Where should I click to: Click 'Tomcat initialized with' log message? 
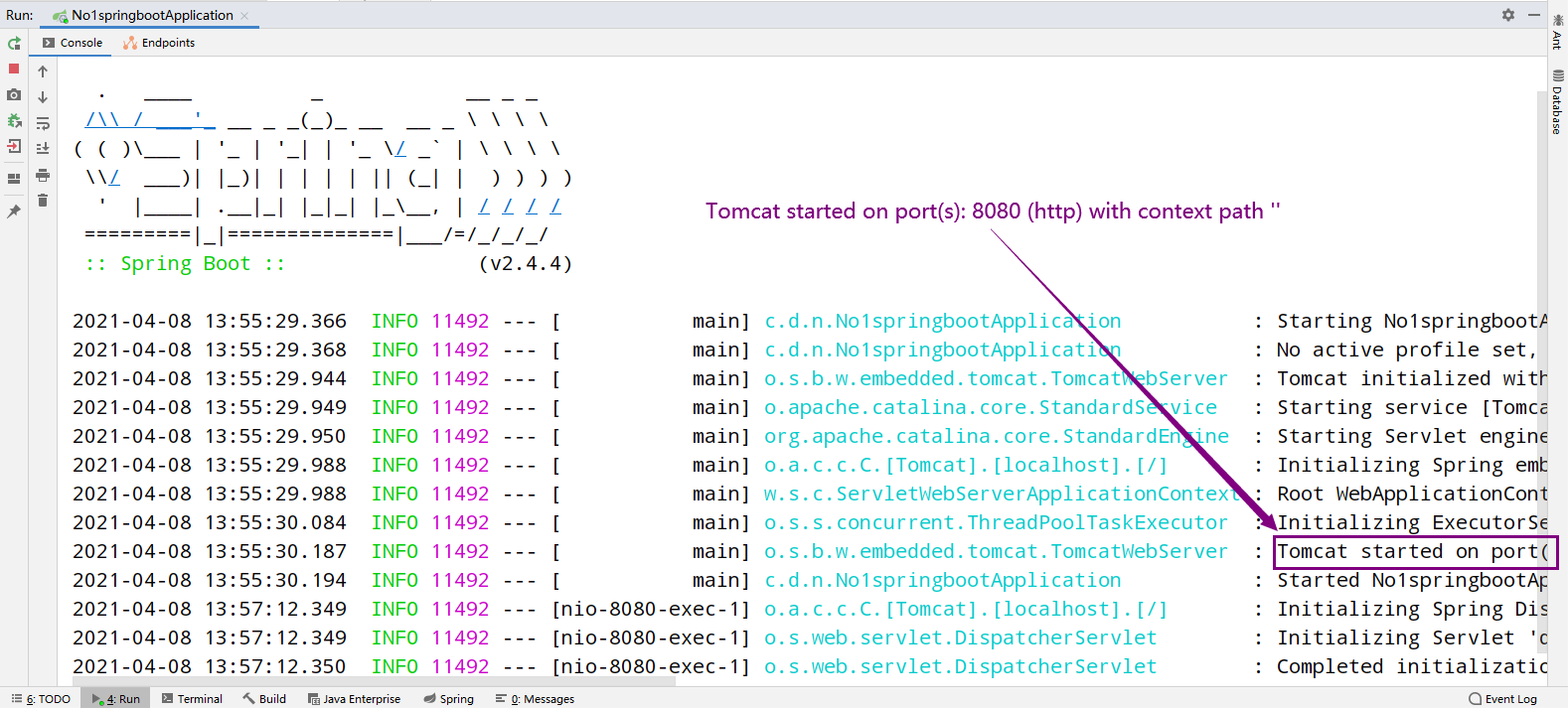click(x=1411, y=378)
